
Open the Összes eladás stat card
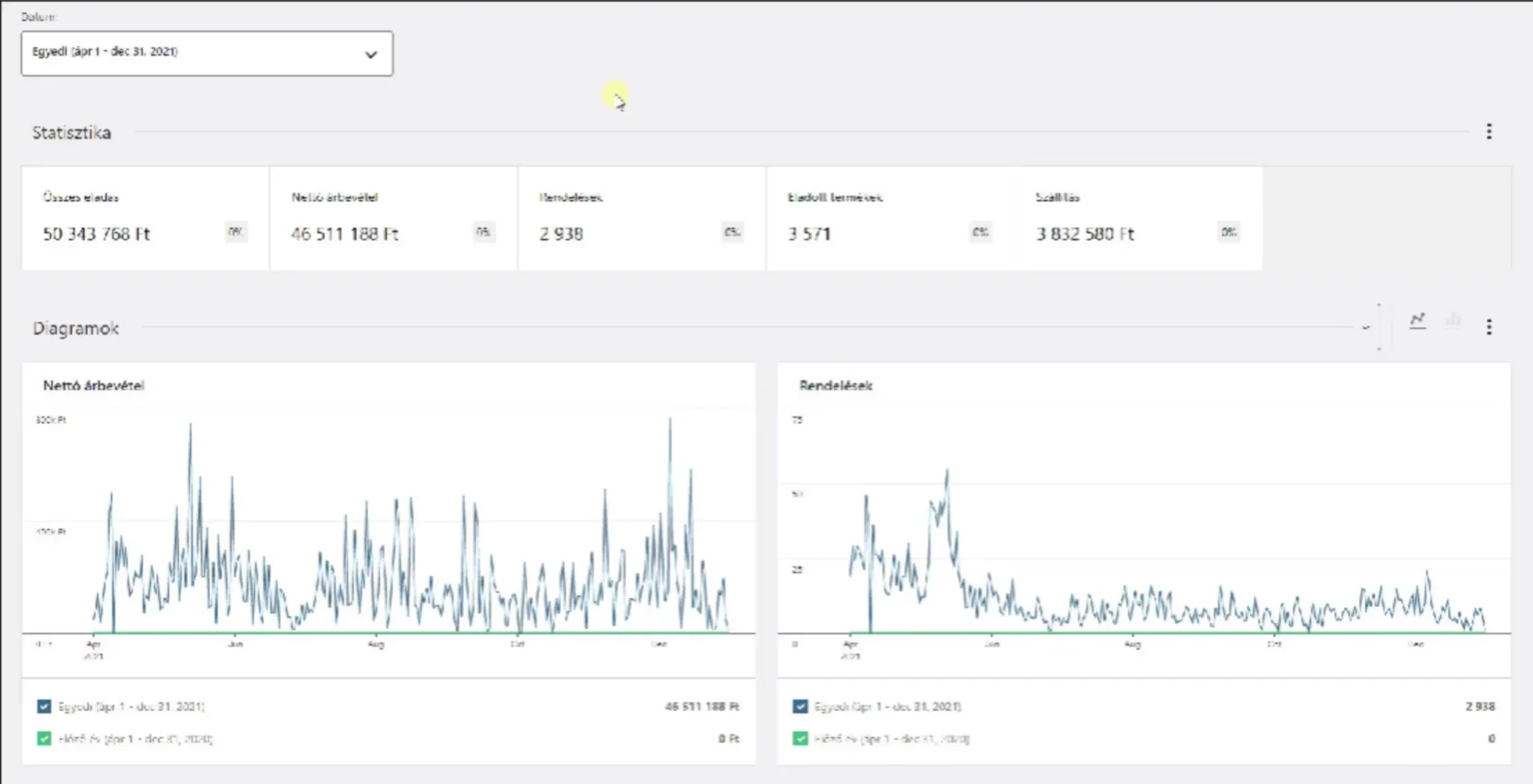[x=145, y=218]
